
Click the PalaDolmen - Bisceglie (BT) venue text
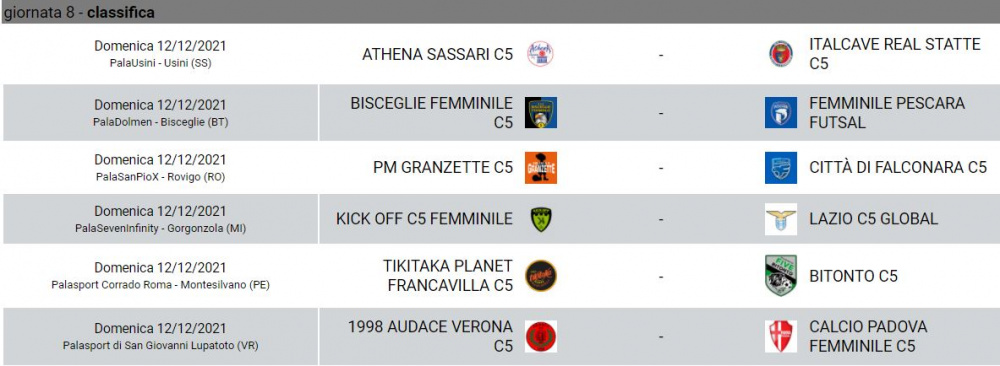coord(160,122)
